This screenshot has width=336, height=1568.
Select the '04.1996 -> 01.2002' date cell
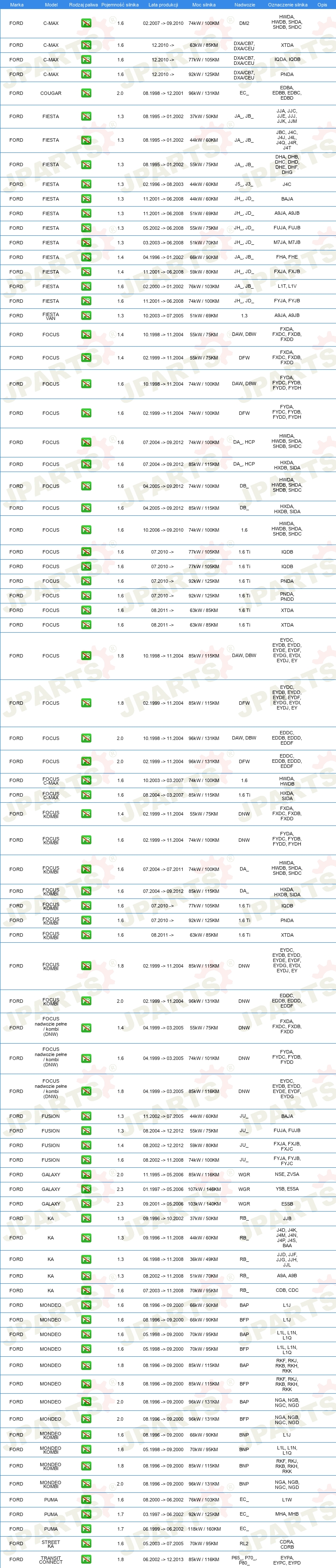pos(163,258)
